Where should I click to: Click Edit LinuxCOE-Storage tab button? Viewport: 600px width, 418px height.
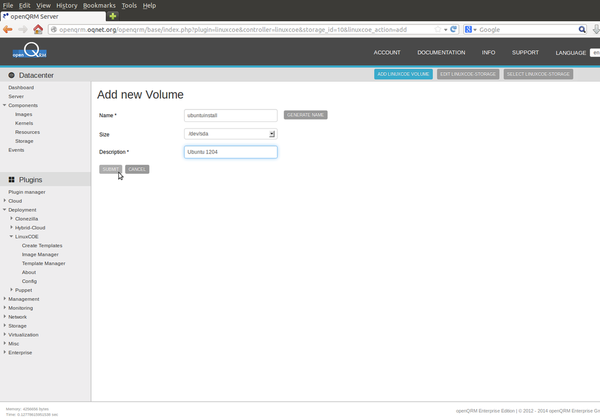(x=468, y=74)
